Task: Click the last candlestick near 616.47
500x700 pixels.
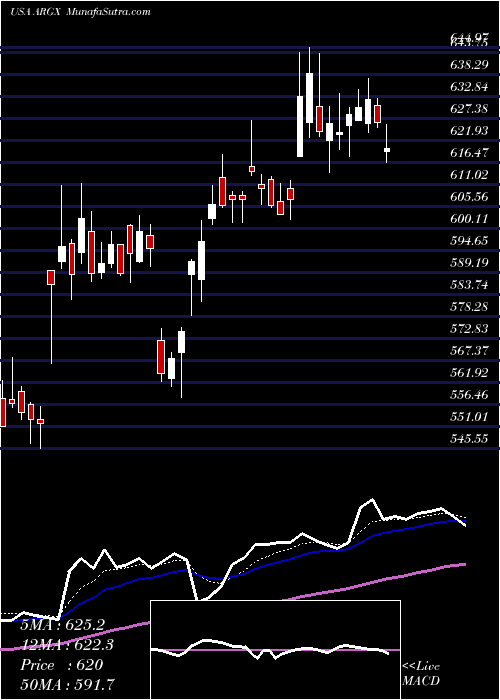Action: 387,150
